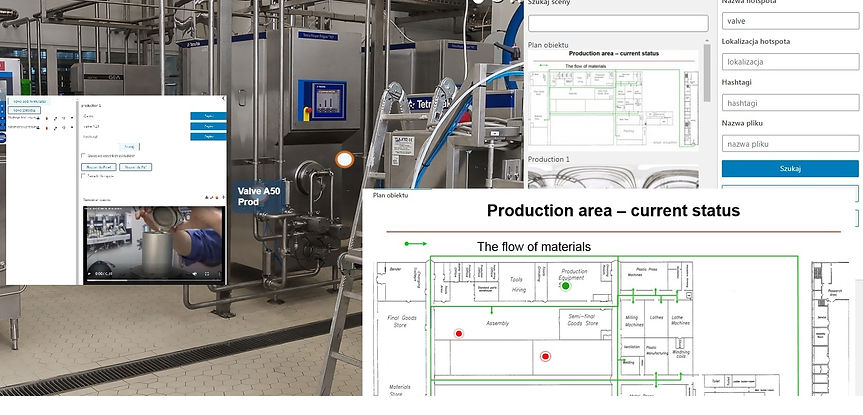The image size is (863, 415).
Task: Click 'The flow of materials' legend text
Action: click(534, 247)
